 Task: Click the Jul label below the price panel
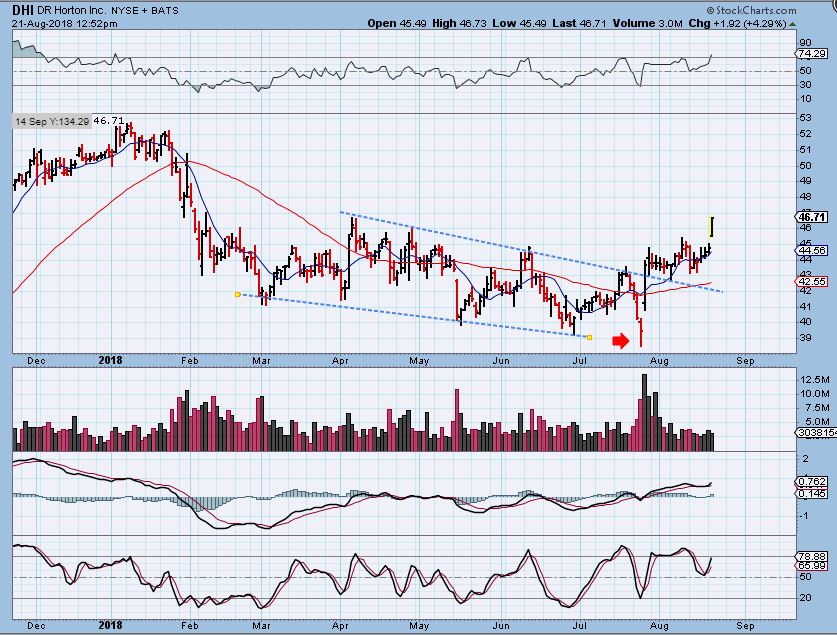(580, 361)
